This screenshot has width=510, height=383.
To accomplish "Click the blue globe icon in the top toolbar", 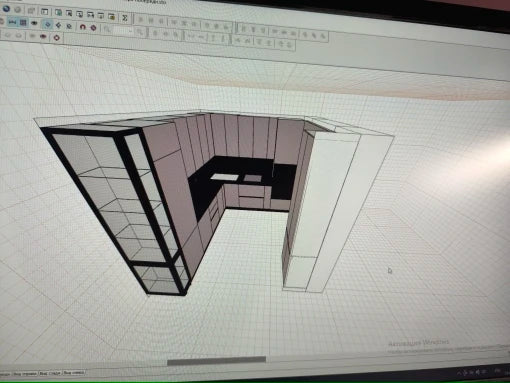I will click(x=6, y=9).
